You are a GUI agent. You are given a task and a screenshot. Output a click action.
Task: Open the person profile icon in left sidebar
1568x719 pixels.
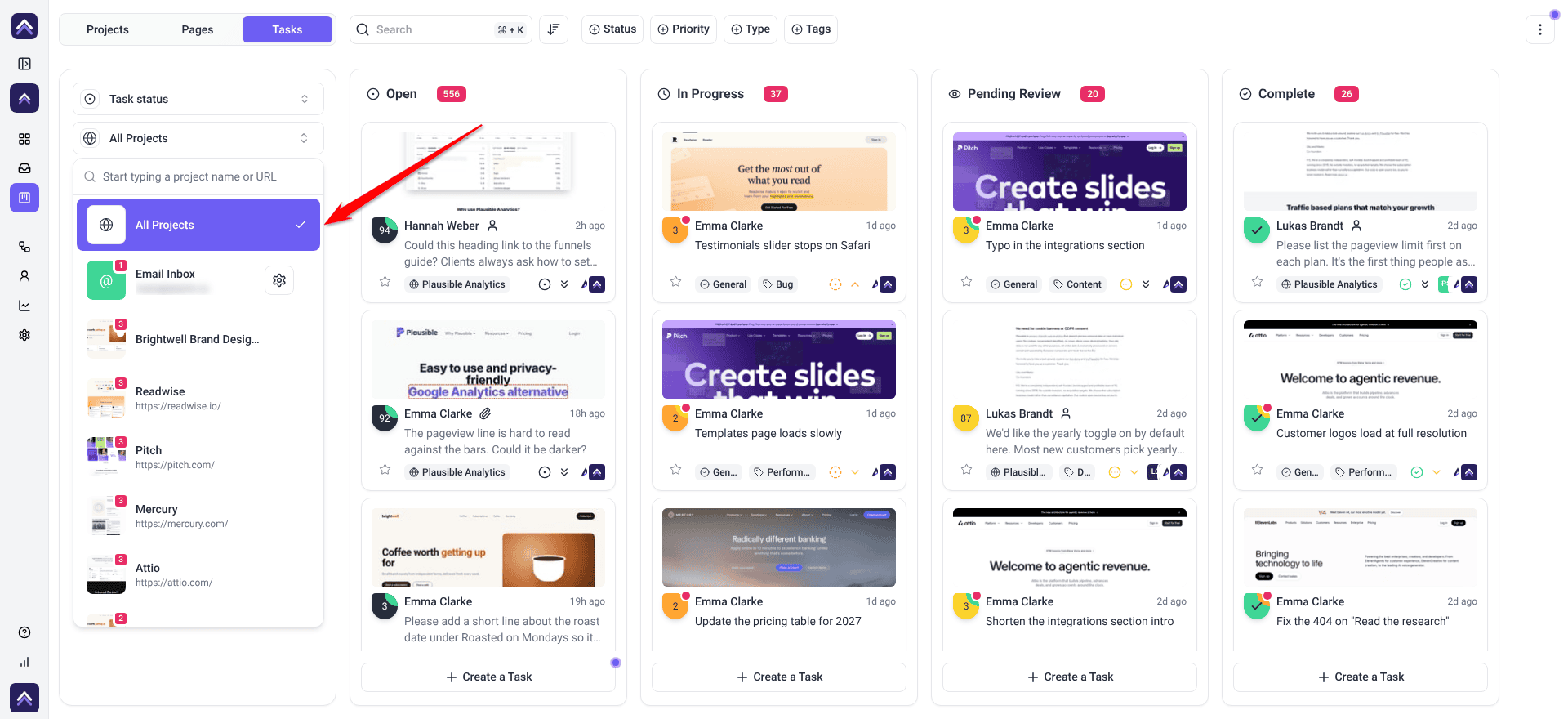click(x=24, y=276)
